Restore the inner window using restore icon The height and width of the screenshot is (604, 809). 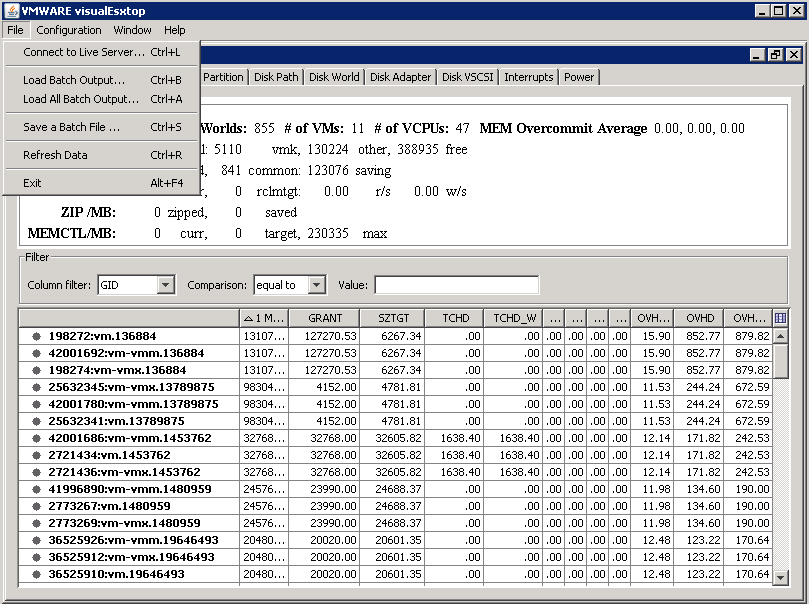click(x=775, y=55)
